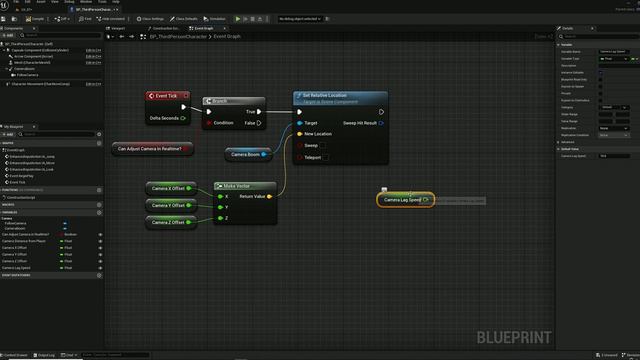Switch to the Viewport tab
Image resolution: width=640 pixels, height=360 pixels.
[x=116, y=28]
